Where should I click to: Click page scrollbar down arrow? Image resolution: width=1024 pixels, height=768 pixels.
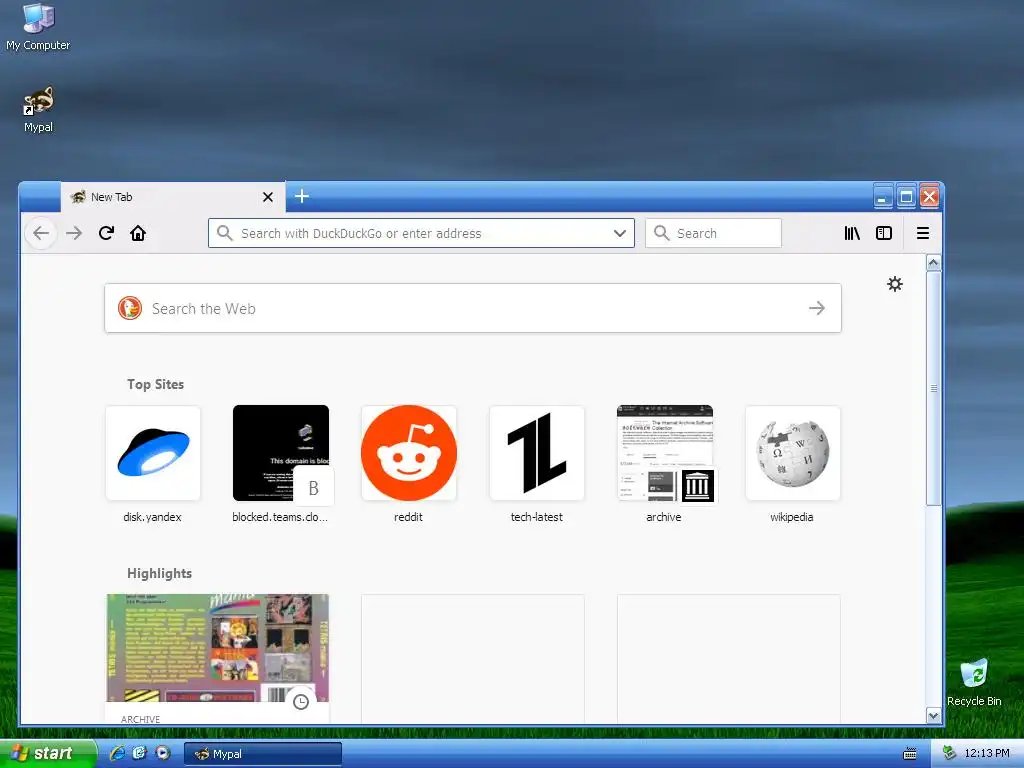933,715
